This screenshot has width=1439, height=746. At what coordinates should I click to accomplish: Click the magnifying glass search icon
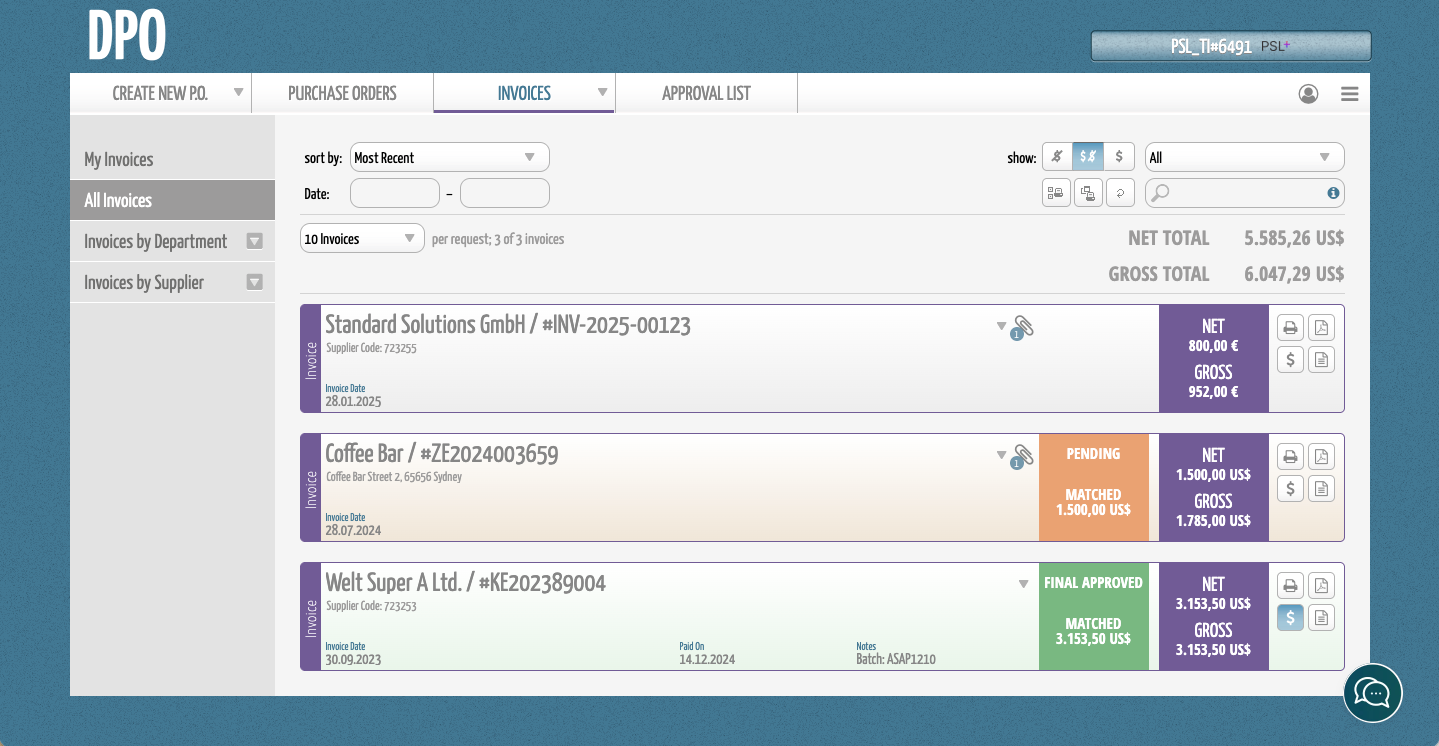tap(1160, 193)
